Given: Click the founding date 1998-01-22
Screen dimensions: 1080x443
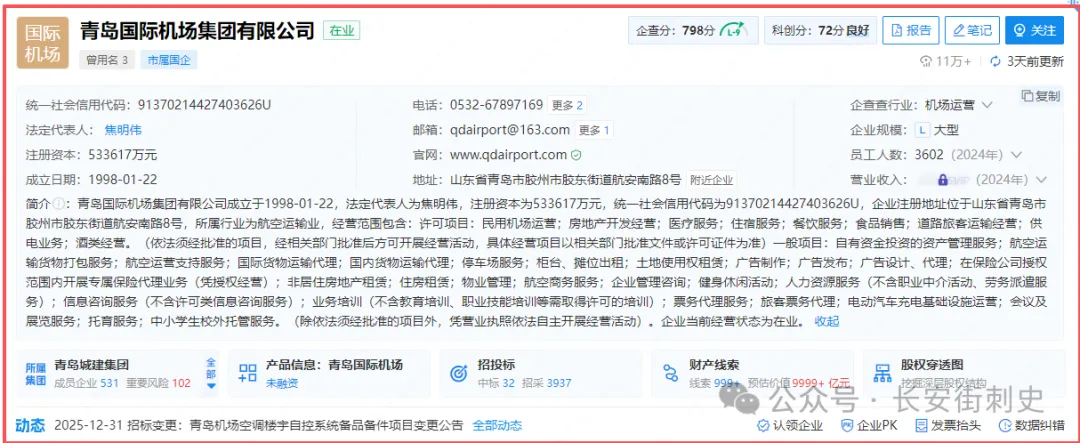Looking at the screenshot, I should tap(123, 180).
